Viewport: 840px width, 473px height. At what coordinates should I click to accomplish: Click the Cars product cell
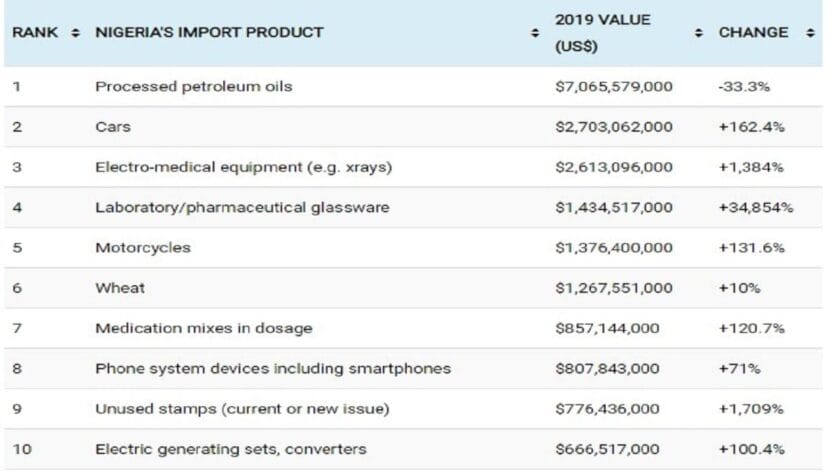click(113, 127)
